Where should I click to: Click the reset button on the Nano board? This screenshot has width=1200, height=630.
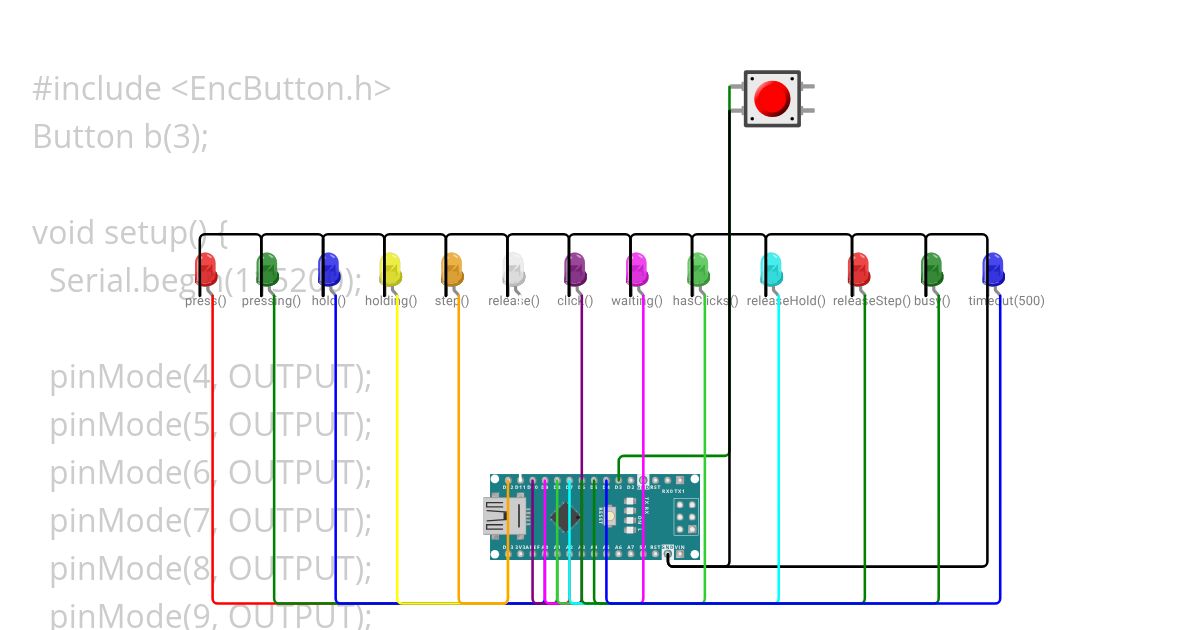[609, 517]
